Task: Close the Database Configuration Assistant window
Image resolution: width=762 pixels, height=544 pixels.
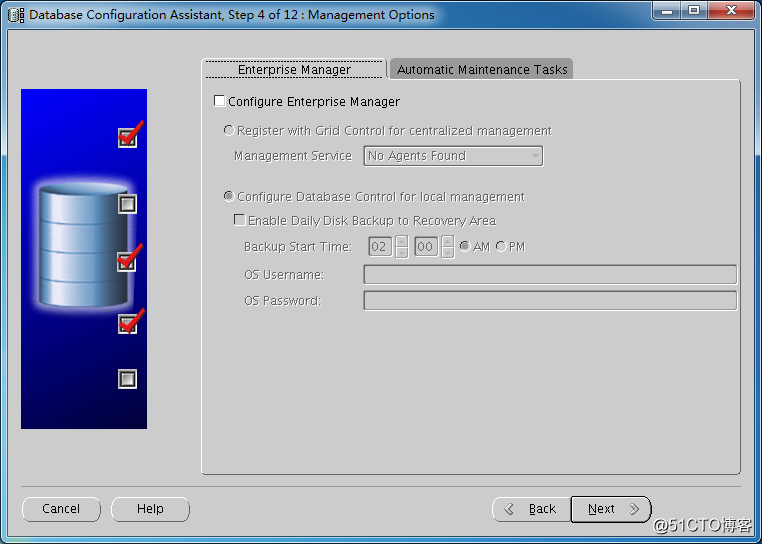Action: coord(731,10)
